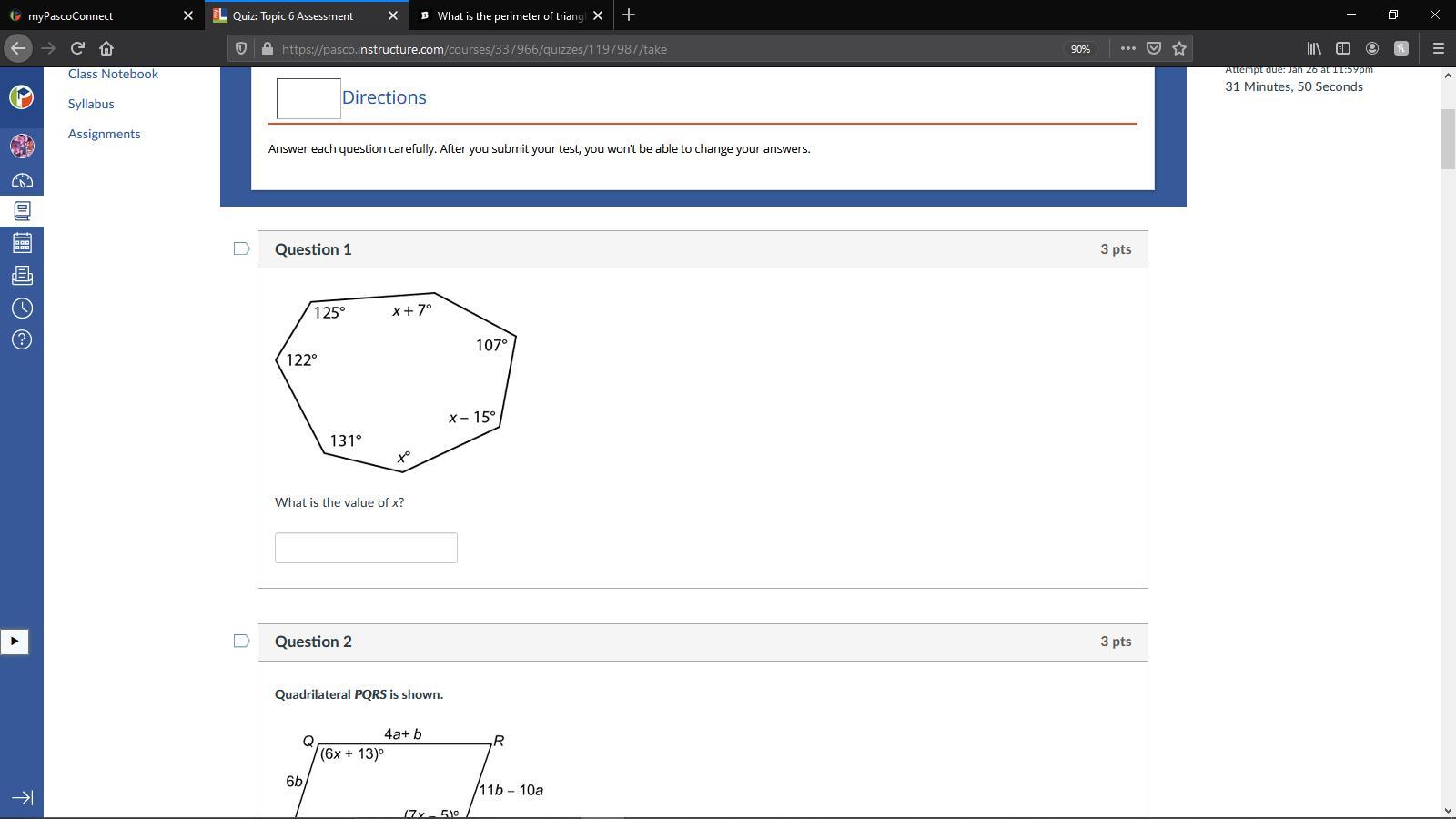Click the scrollbar up arrow
This screenshot has width=1456, height=819.
click(1448, 75)
